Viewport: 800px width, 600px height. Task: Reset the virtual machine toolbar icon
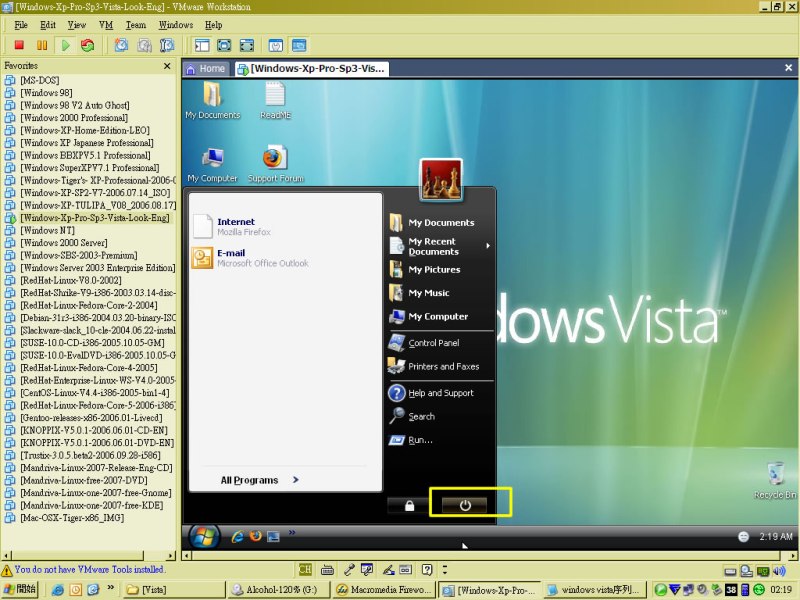point(88,45)
